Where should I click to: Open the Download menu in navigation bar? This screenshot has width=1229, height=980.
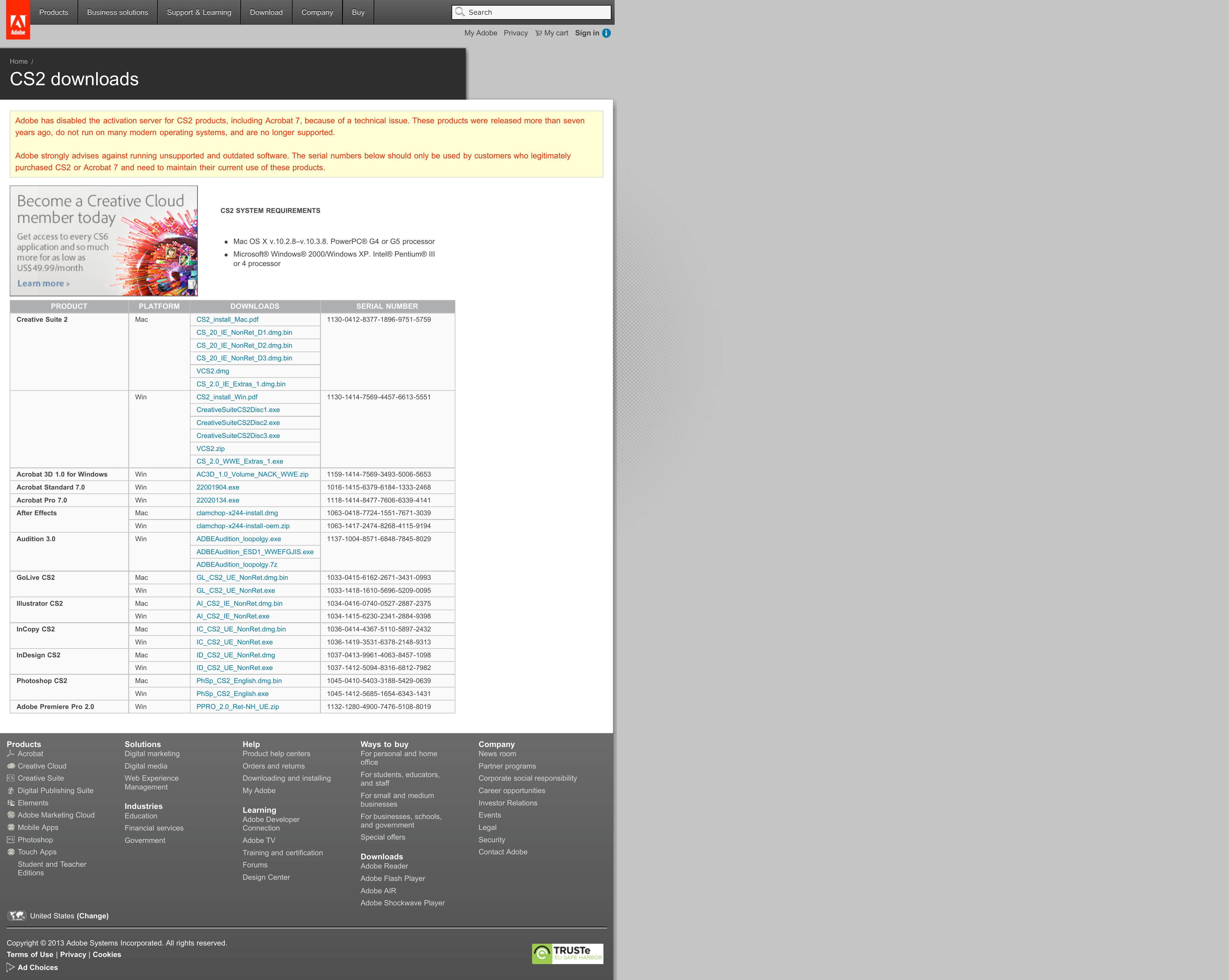(x=266, y=12)
